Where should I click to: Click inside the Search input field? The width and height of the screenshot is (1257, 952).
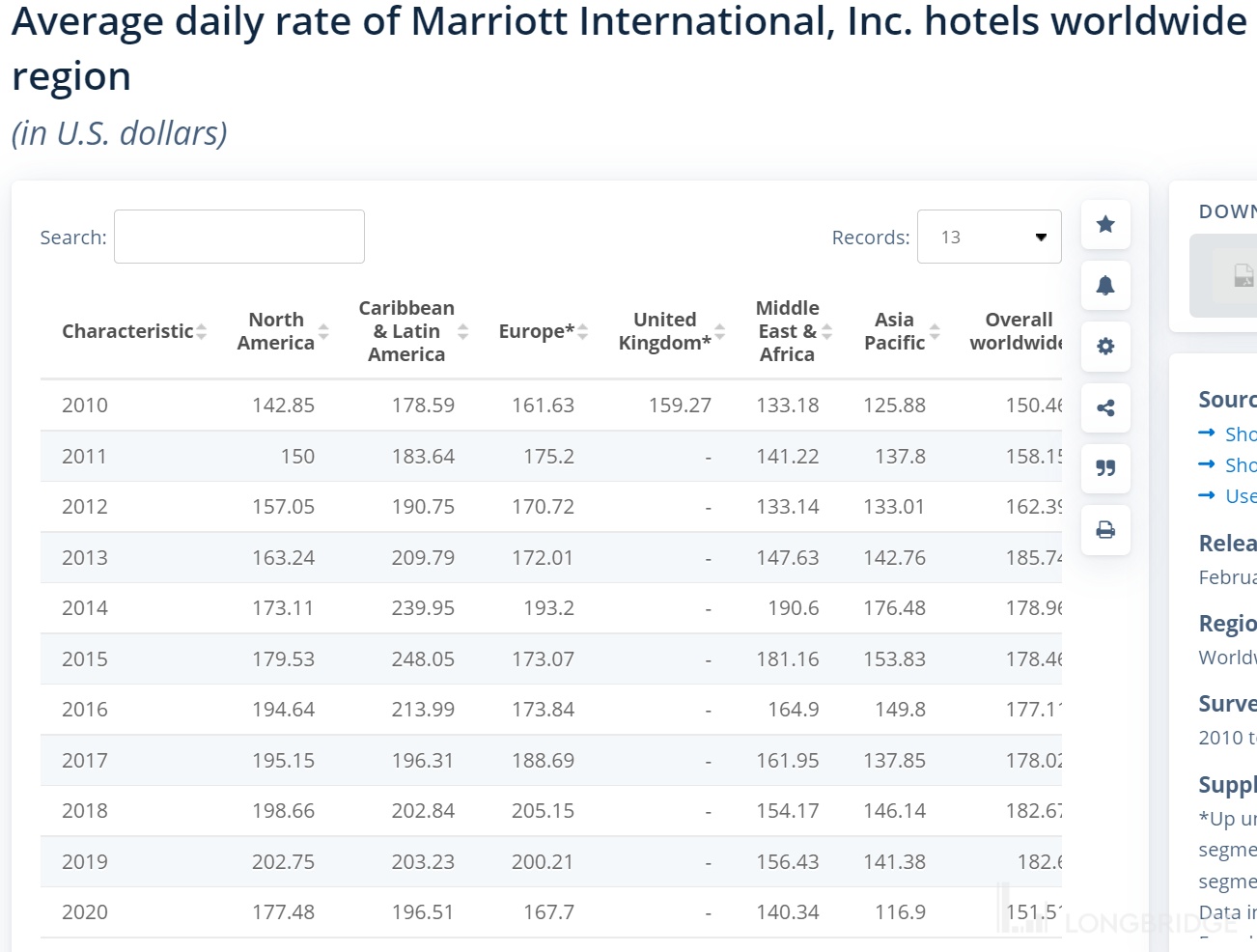tap(239, 237)
